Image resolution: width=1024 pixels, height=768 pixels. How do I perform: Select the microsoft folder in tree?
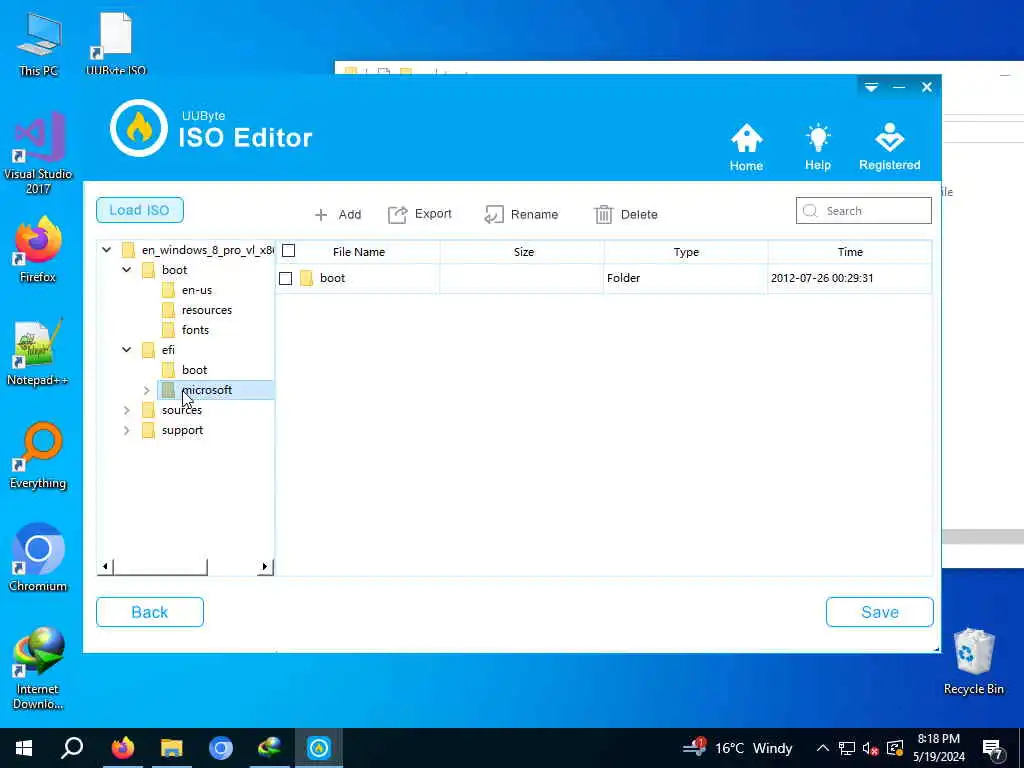point(206,390)
